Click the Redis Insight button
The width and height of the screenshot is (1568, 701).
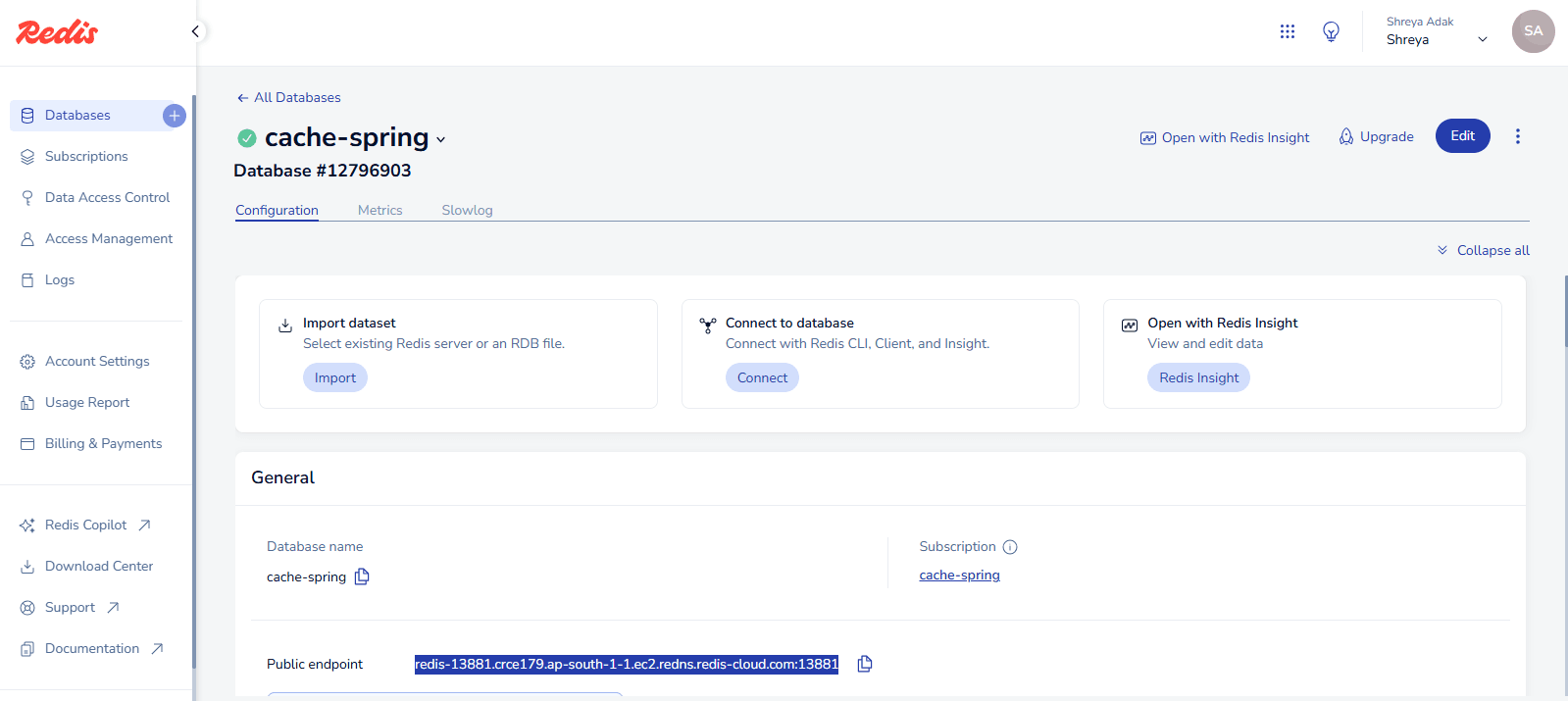click(x=1198, y=378)
